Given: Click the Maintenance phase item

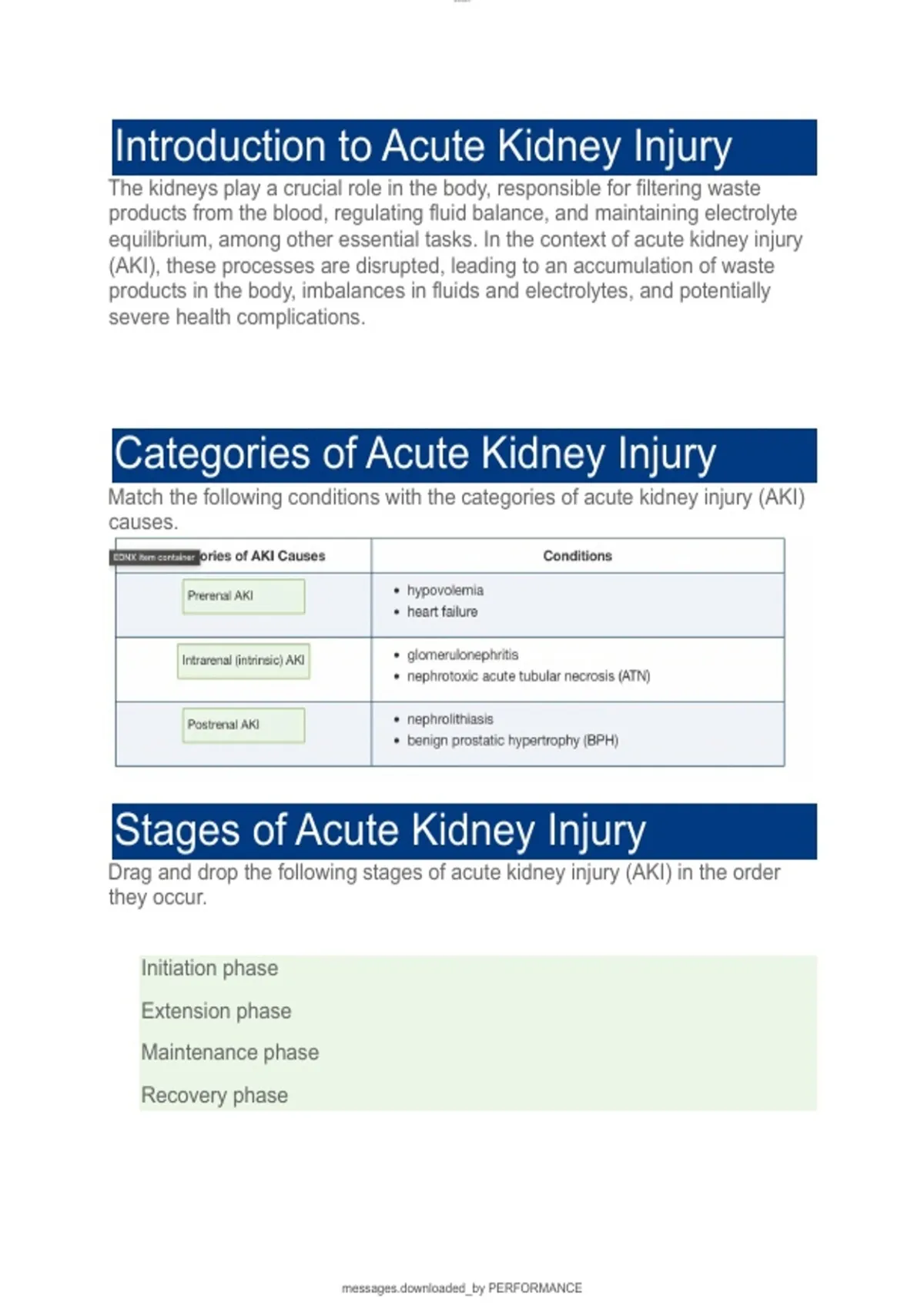Looking at the screenshot, I should pos(229,1053).
